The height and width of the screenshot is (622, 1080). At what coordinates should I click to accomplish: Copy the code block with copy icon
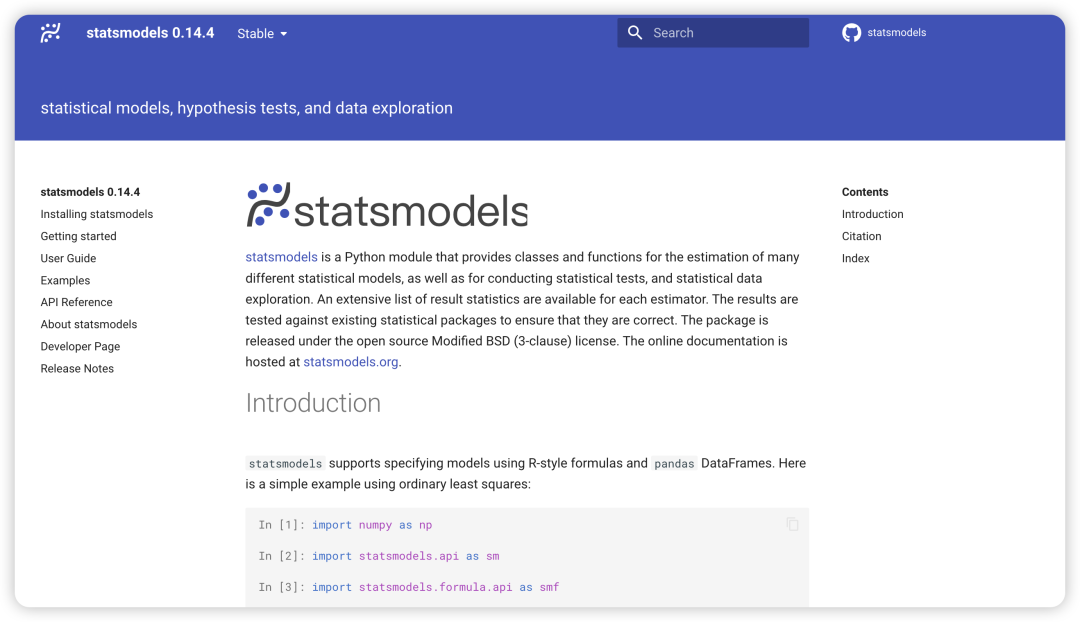[x=792, y=524]
